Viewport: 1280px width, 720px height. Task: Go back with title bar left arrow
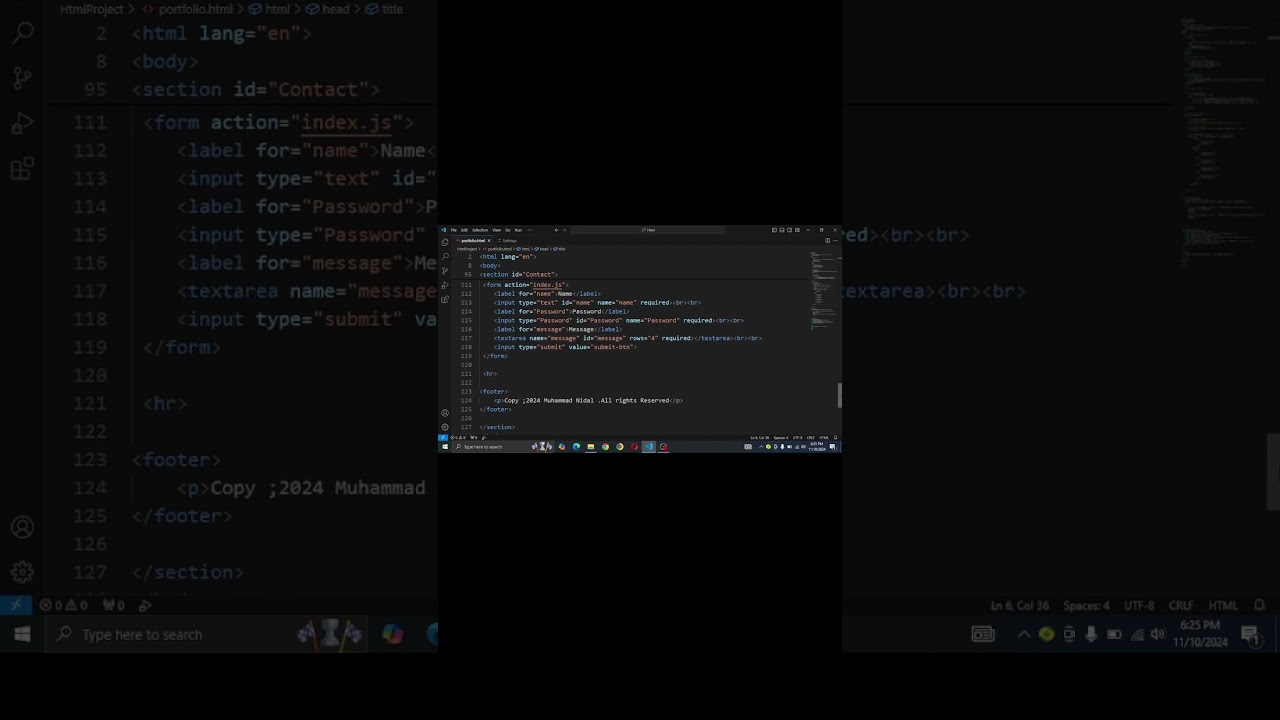[556, 230]
